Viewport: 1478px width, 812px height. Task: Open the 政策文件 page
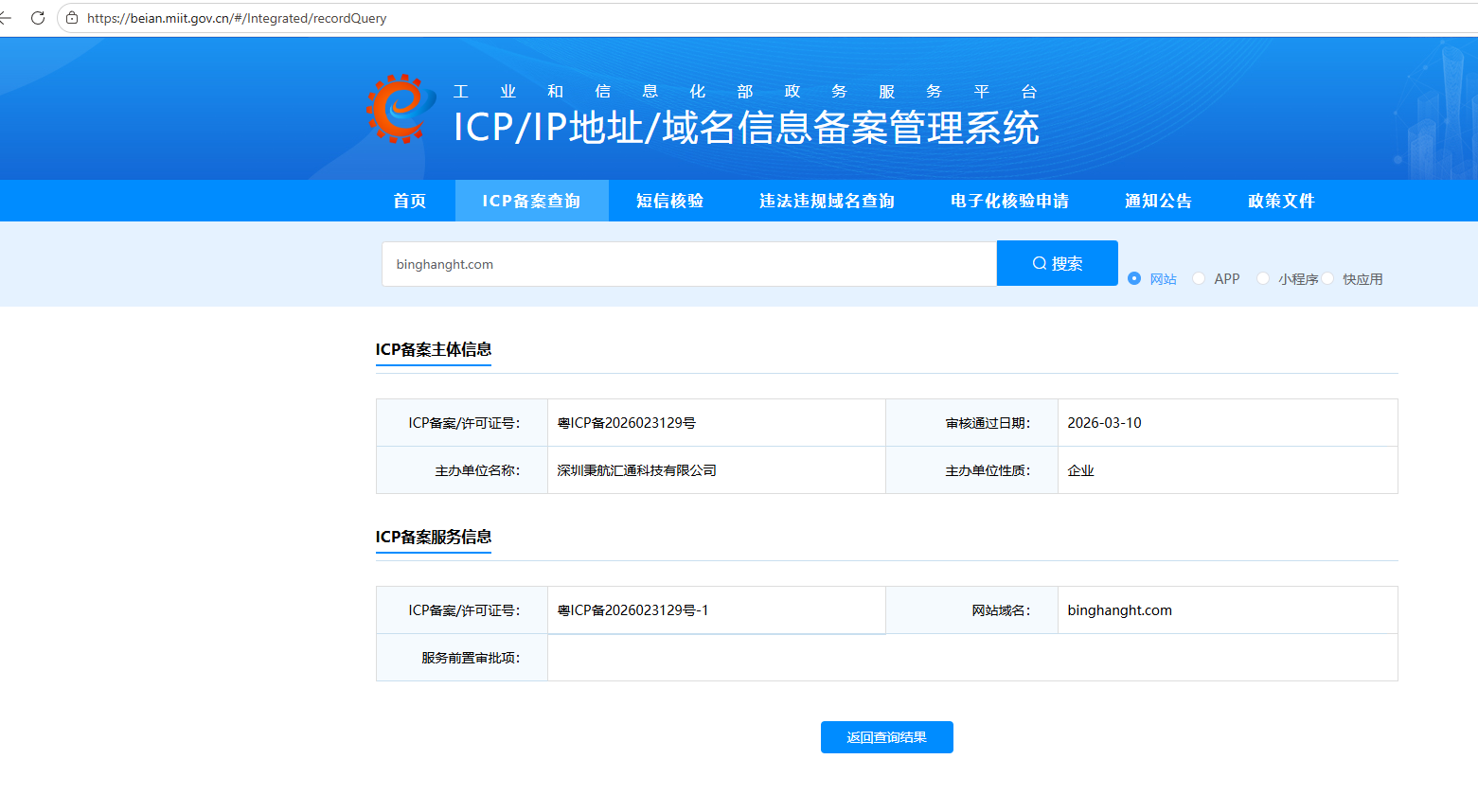click(x=1280, y=200)
